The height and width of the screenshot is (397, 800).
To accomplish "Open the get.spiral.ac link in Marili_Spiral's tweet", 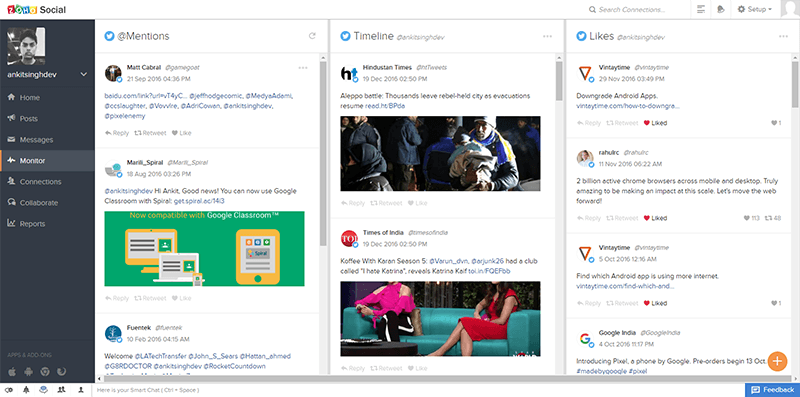I will coord(199,201).
